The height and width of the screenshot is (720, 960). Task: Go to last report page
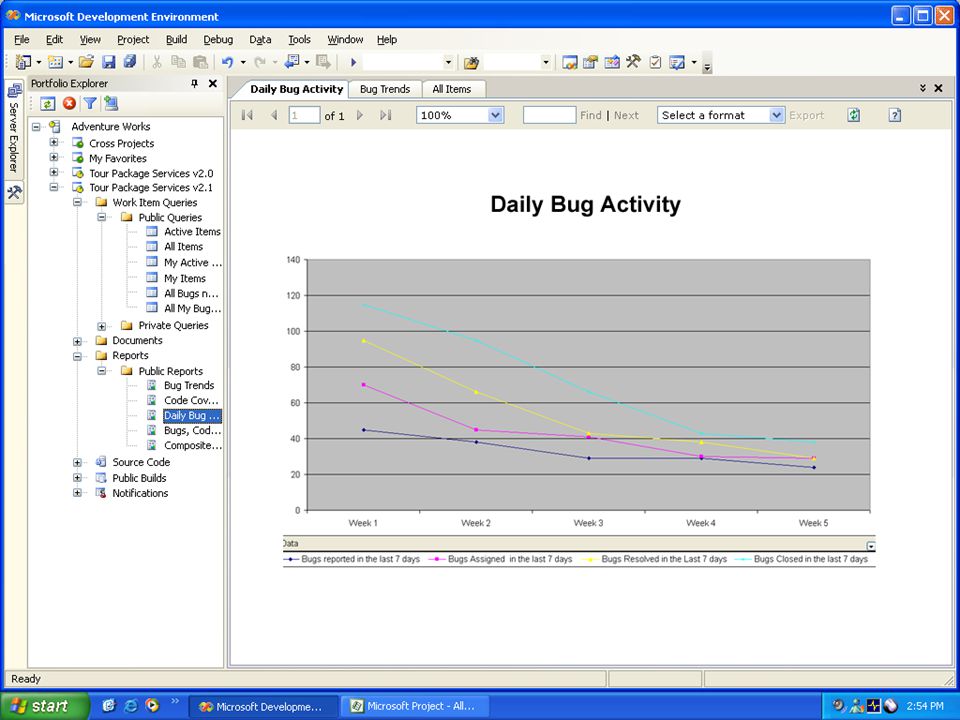[385, 115]
